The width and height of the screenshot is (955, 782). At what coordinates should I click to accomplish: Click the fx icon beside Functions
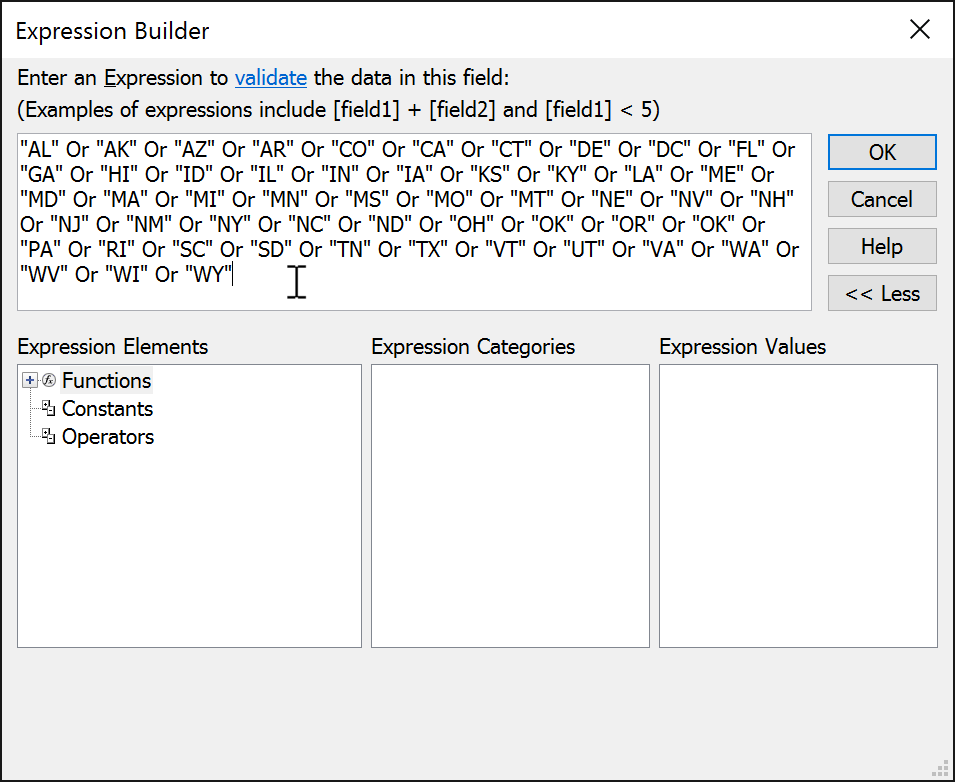(x=48, y=380)
